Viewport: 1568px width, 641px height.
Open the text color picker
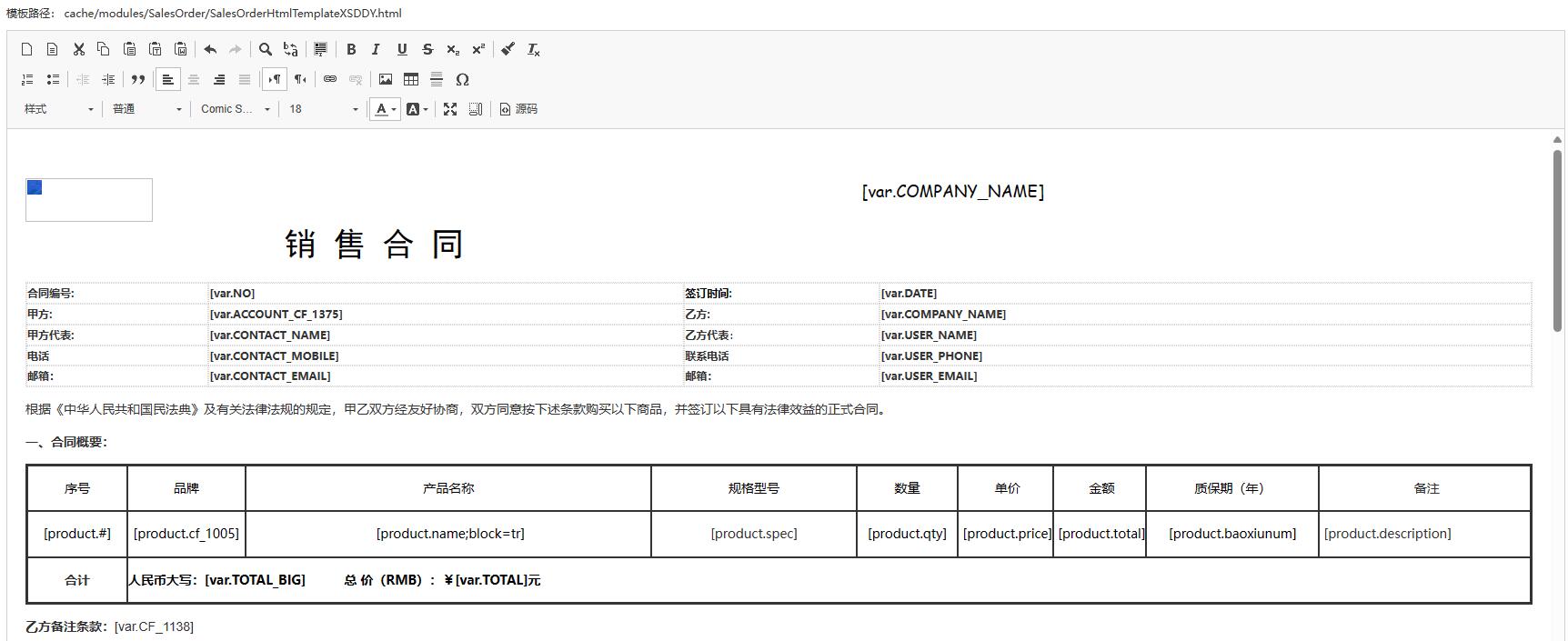coord(386,109)
